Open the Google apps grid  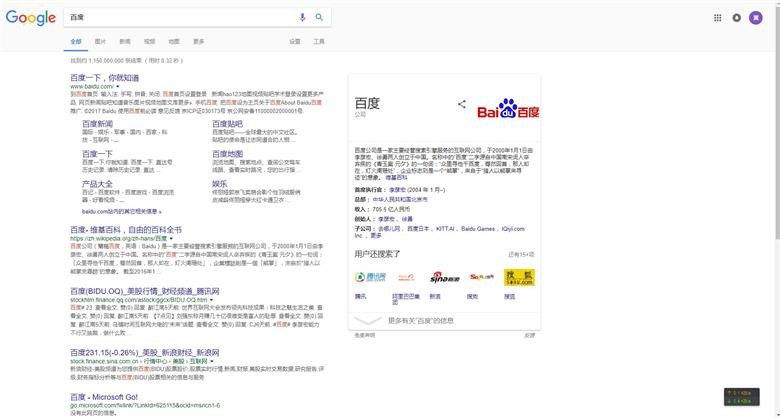[717, 18]
